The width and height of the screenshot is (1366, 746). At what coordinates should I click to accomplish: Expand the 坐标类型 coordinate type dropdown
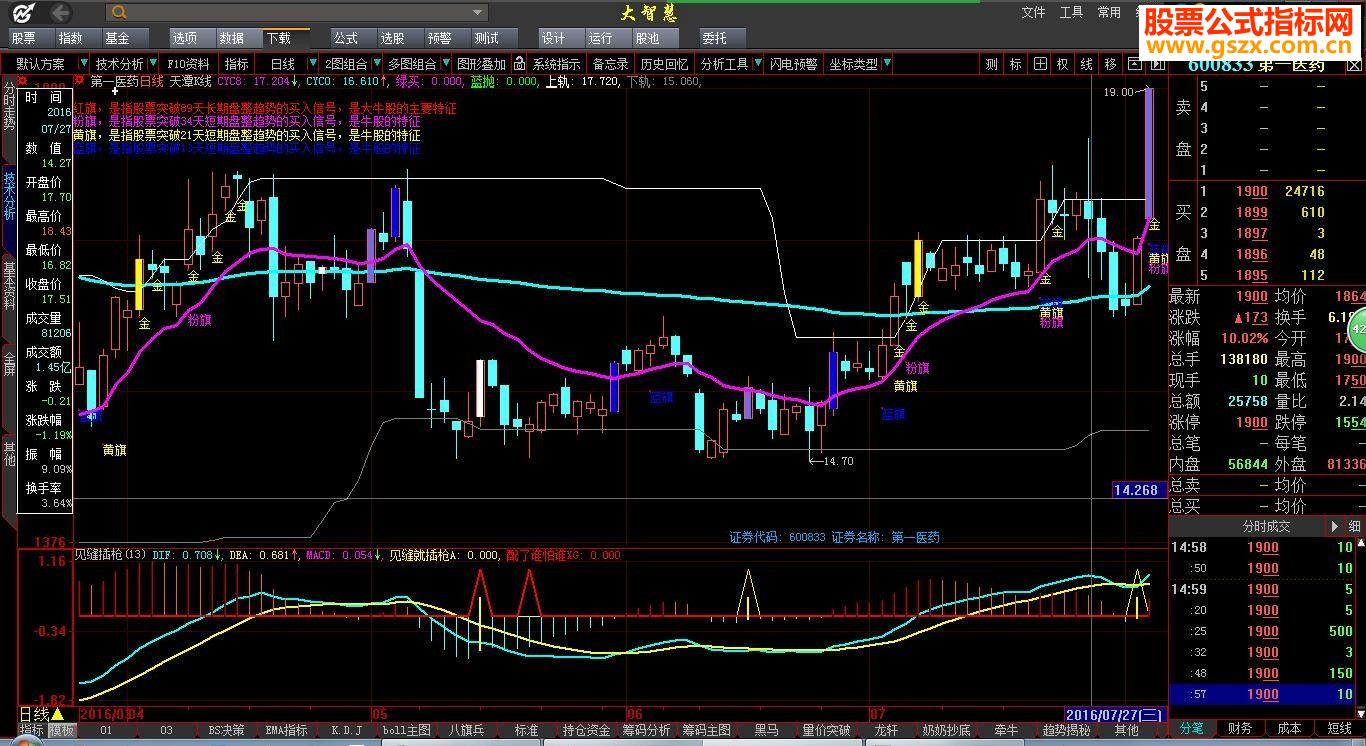pos(886,64)
